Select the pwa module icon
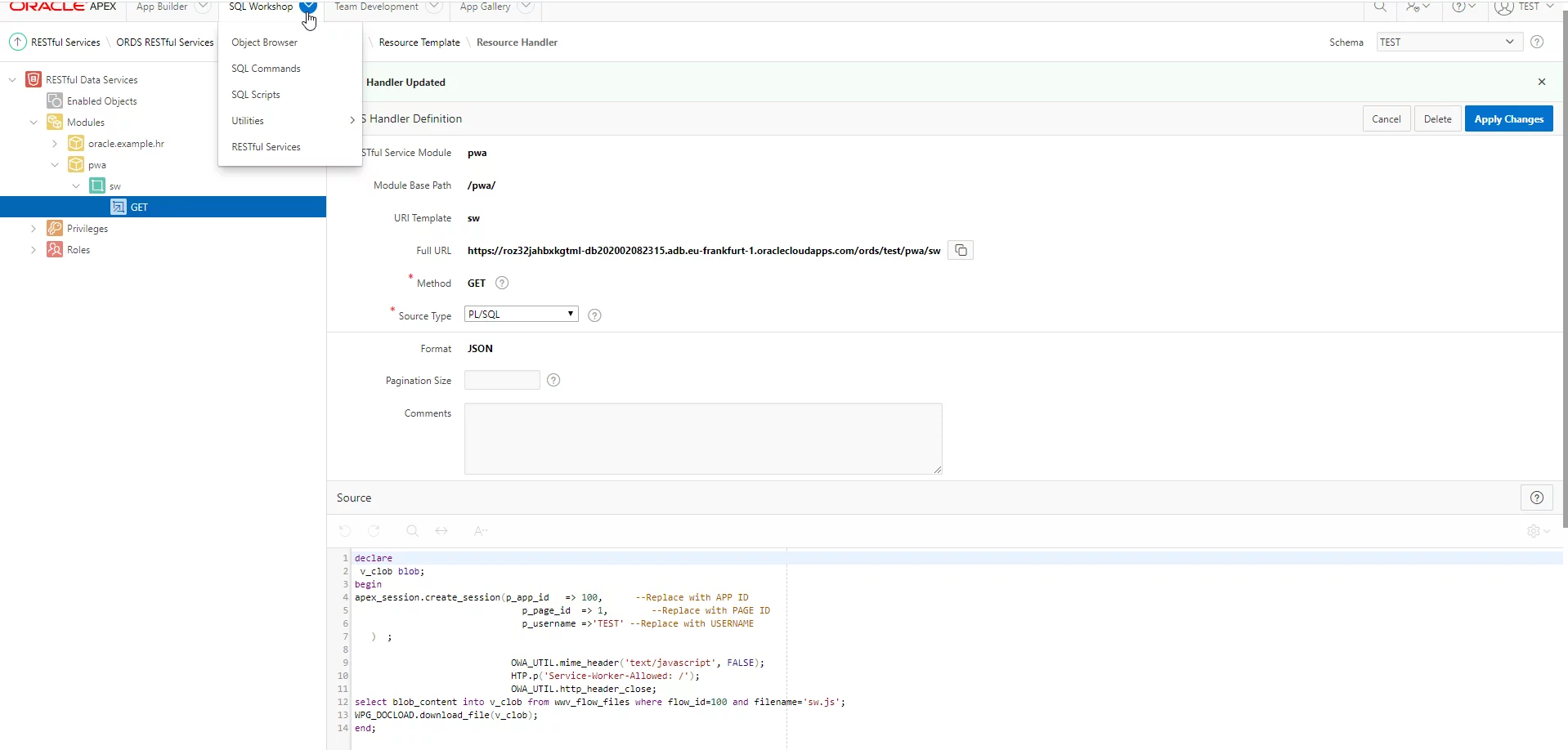The width and height of the screenshot is (1568, 750). click(76, 164)
